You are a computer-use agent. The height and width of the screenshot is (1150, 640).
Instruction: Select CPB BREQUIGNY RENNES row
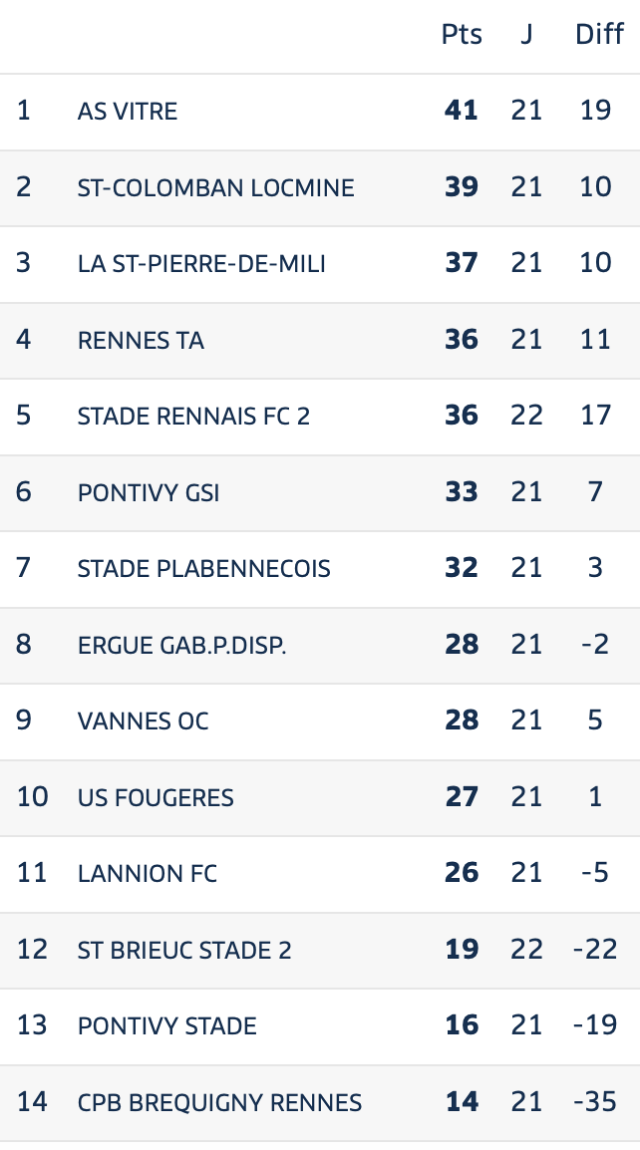point(320,1103)
